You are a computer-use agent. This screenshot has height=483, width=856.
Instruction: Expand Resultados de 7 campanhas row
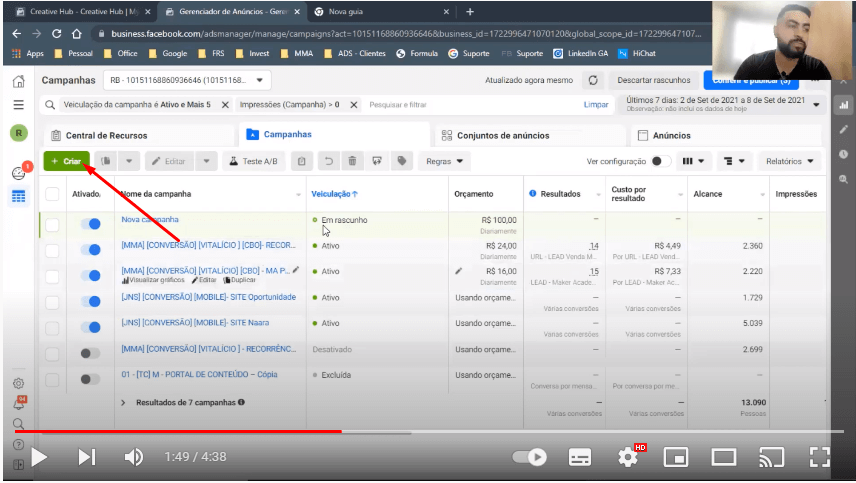[123, 403]
